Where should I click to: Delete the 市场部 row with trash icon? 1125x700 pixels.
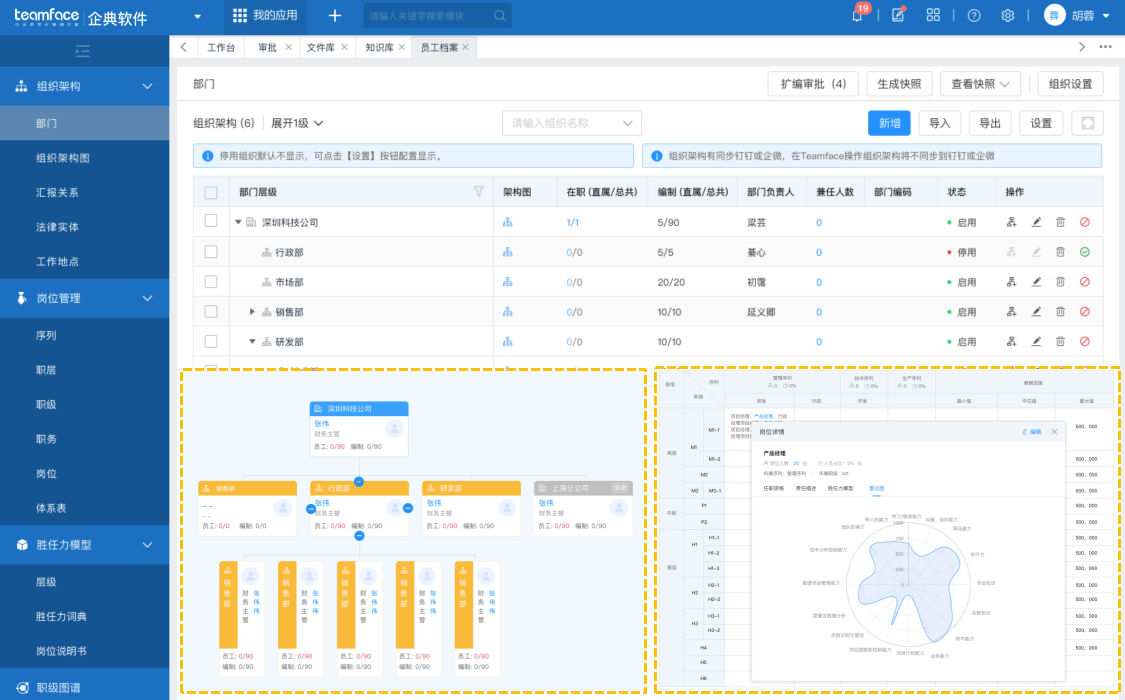(1060, 282)
